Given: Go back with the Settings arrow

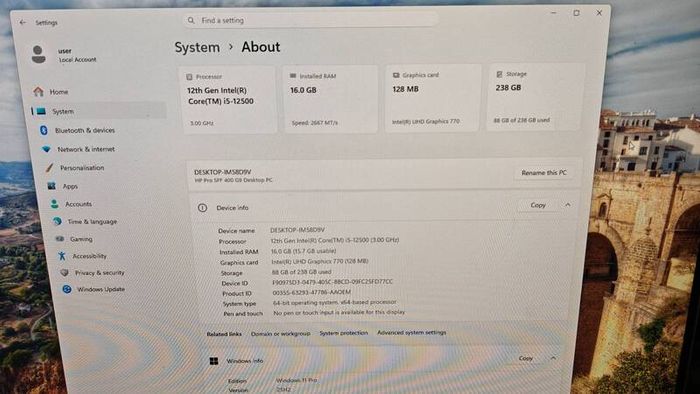Looking at the screenshot, I should point(23,22).
